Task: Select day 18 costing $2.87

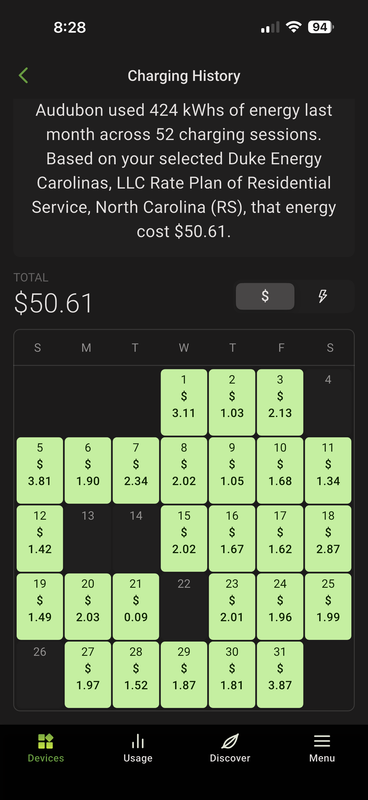Action: [328, 538]
